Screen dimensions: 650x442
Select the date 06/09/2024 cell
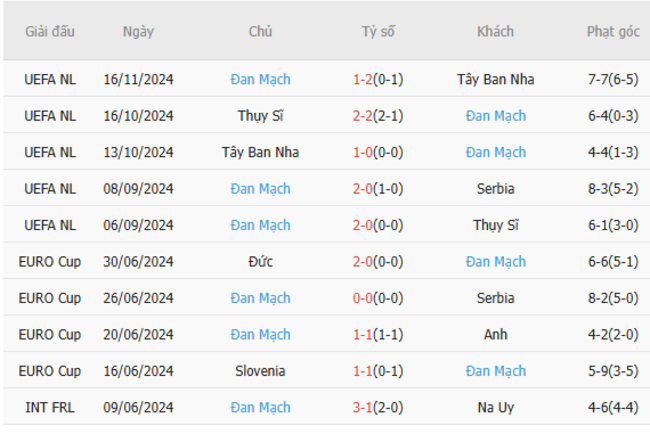click(x=138, y=225)
